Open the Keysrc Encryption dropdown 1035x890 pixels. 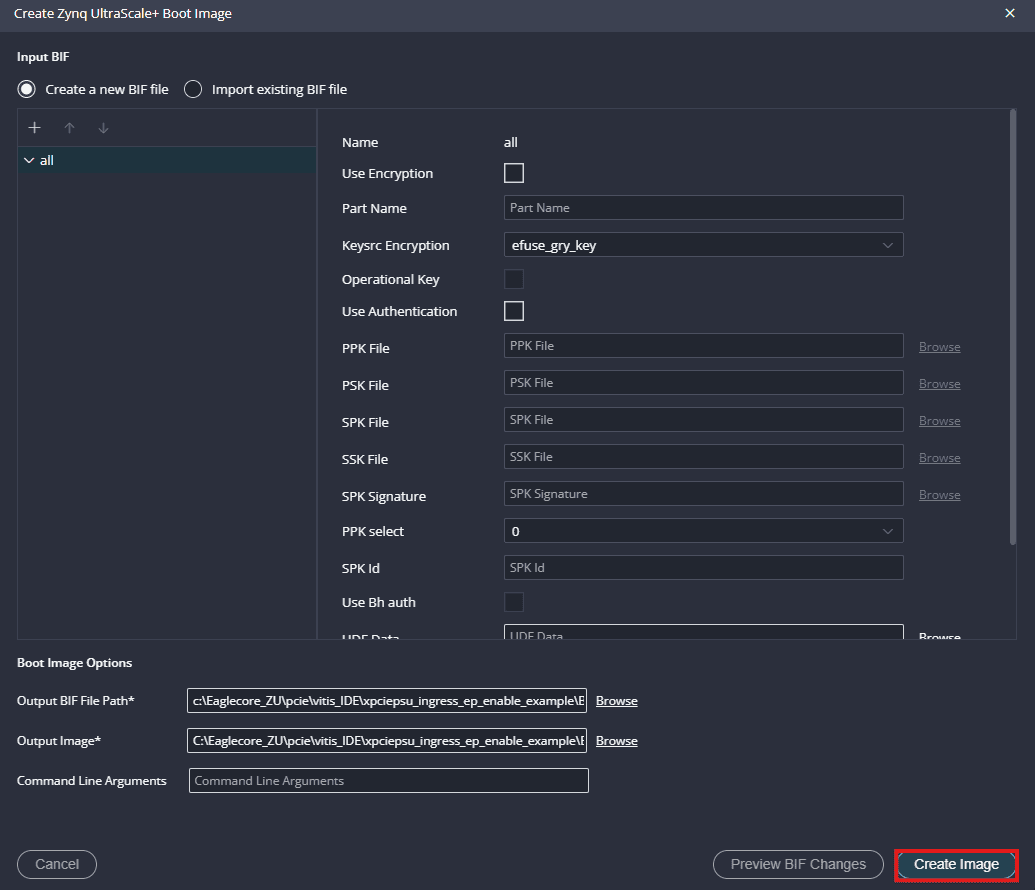pyautogui.click(x=703, y=245)
